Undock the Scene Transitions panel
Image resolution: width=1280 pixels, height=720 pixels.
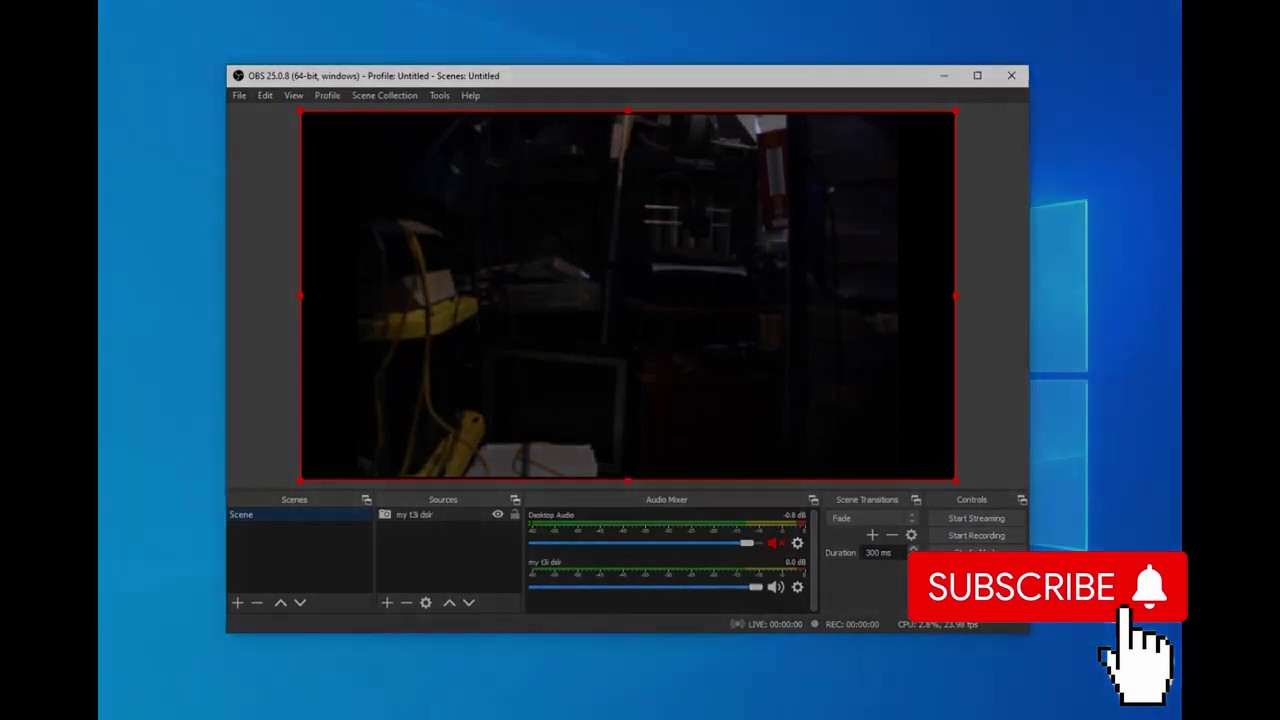click(x=915, y=500)
